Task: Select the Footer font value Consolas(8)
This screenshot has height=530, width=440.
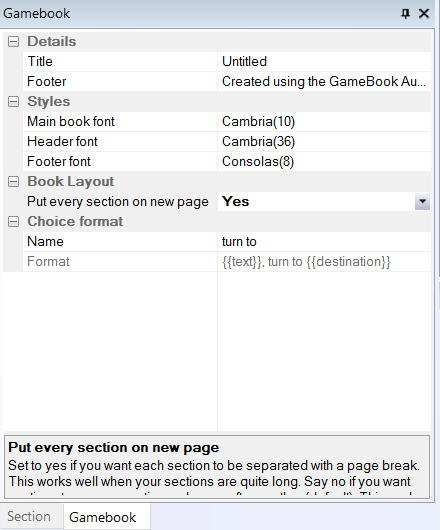Action: tap(324, 162)
